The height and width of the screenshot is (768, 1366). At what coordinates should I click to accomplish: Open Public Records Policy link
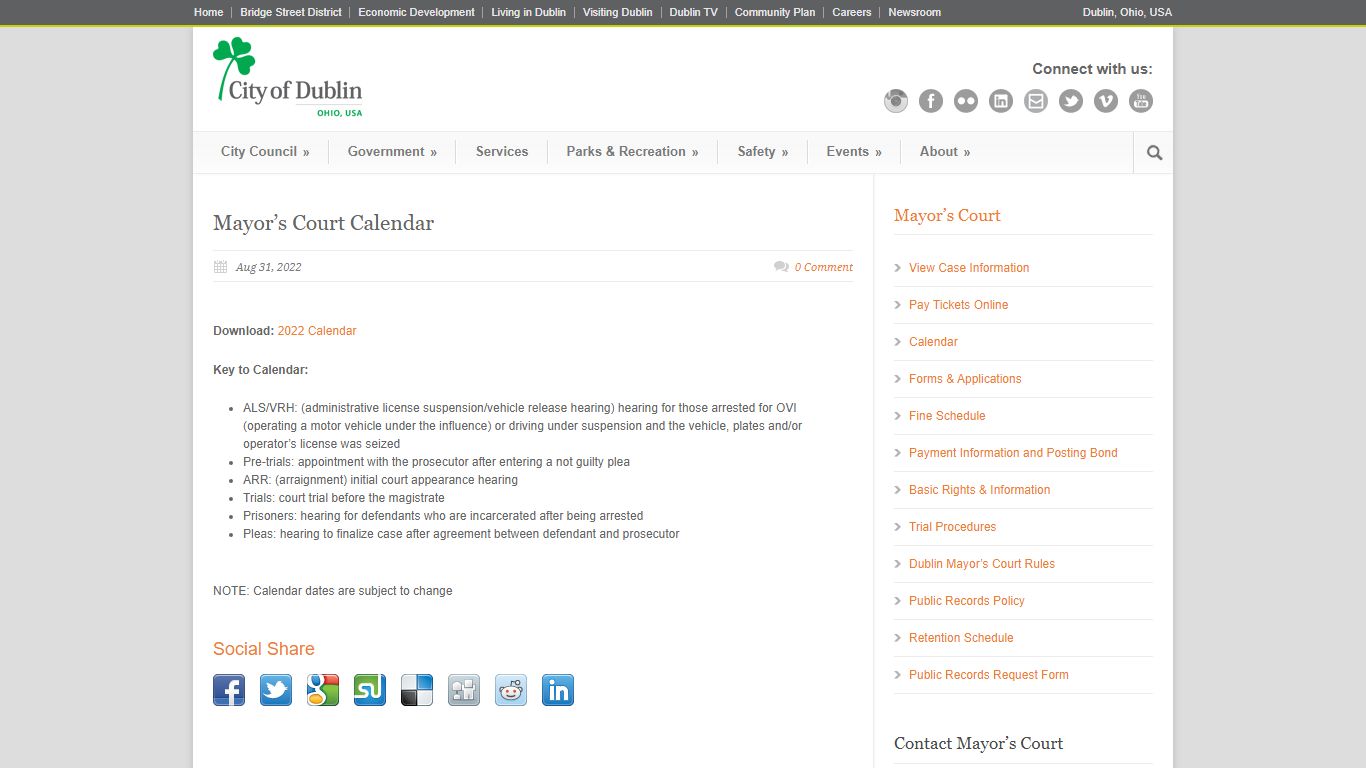tap(967, 601)
